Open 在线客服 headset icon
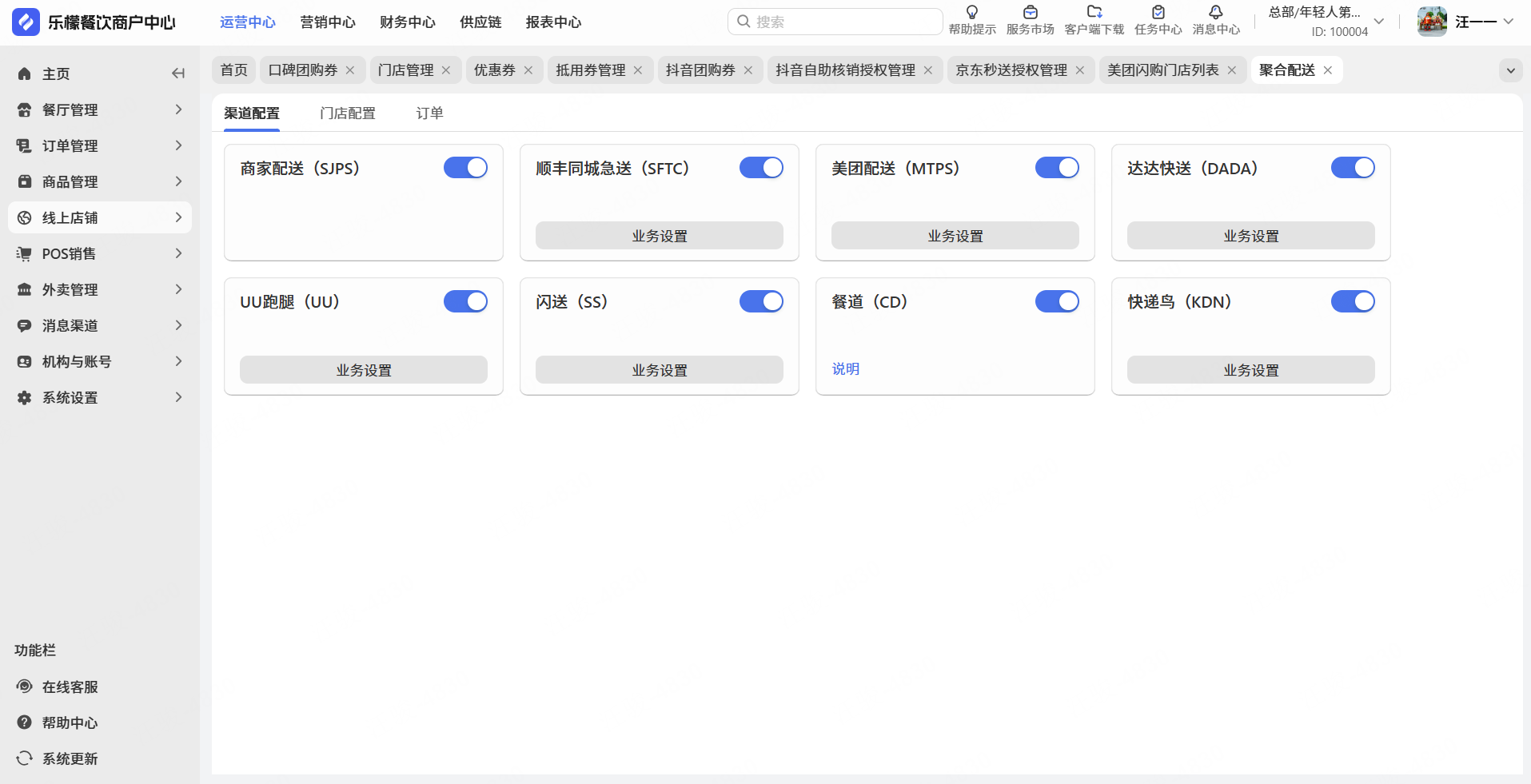1531x784 pixels. 25,686
